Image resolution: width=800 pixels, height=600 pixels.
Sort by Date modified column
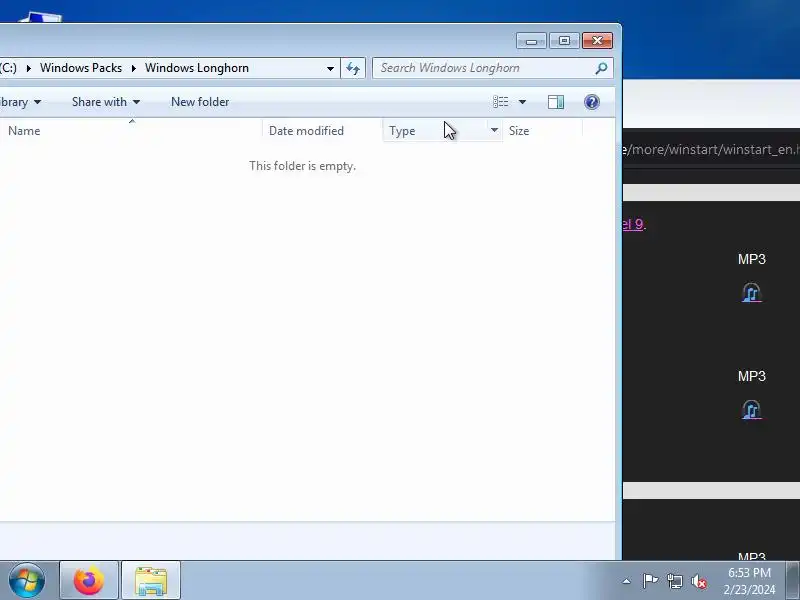tap(322, 131)
